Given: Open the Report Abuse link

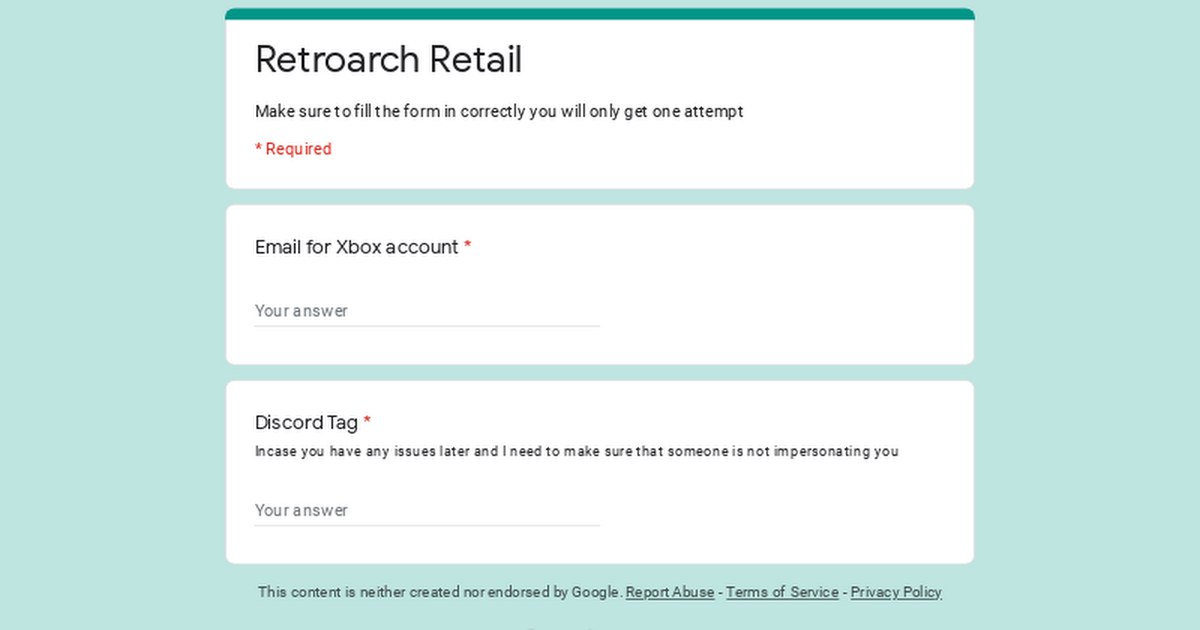Looking at the screenshot, I should coord(670,592).
